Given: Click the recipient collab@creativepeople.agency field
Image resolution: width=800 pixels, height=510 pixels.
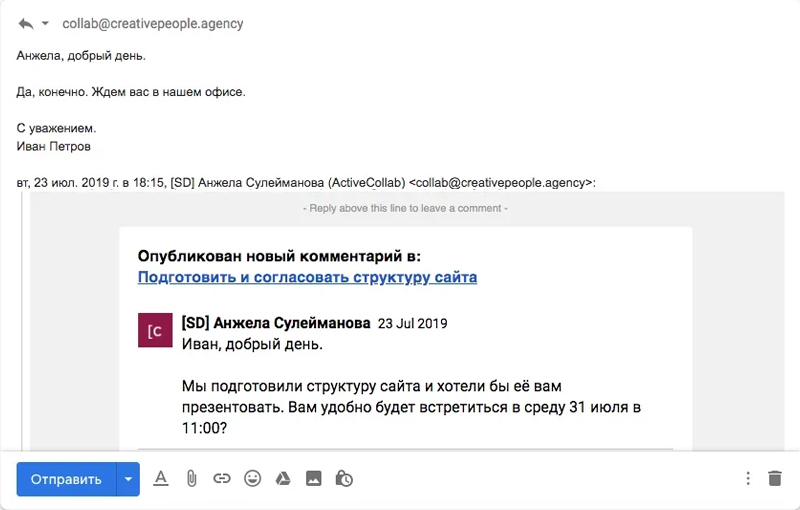Looking at the screenshot, I should [152, 23].
